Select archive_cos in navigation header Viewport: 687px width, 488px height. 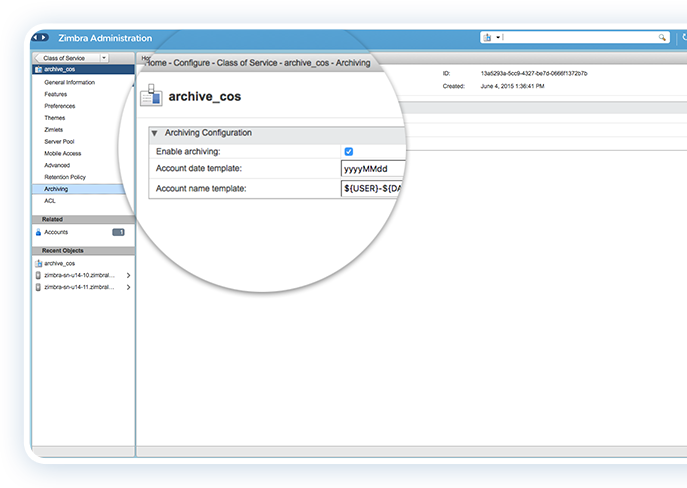pos(83,69)
